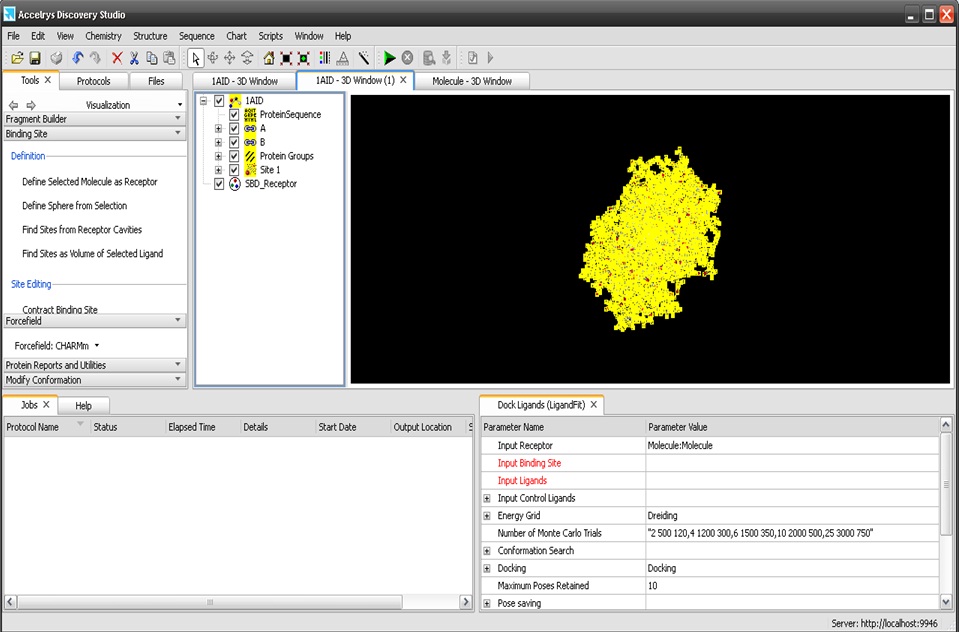This screenshot has height=632, width=959.
Task: Select the selection arrow tool
Action: tap(196, 58)
